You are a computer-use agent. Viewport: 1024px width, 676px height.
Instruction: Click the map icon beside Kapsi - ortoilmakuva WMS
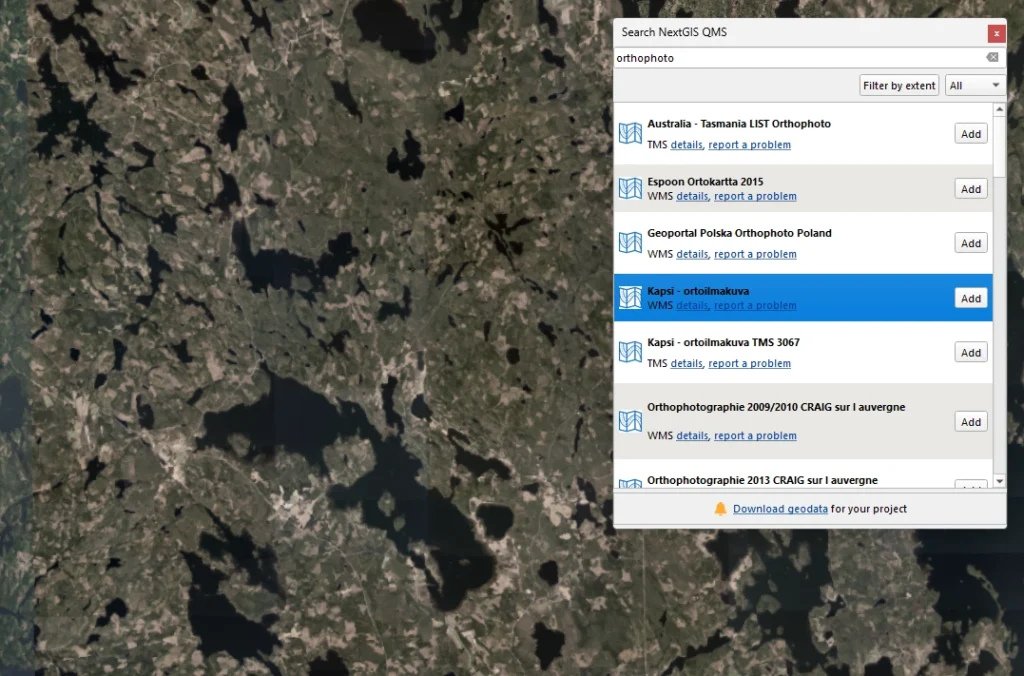pos(630,298)
